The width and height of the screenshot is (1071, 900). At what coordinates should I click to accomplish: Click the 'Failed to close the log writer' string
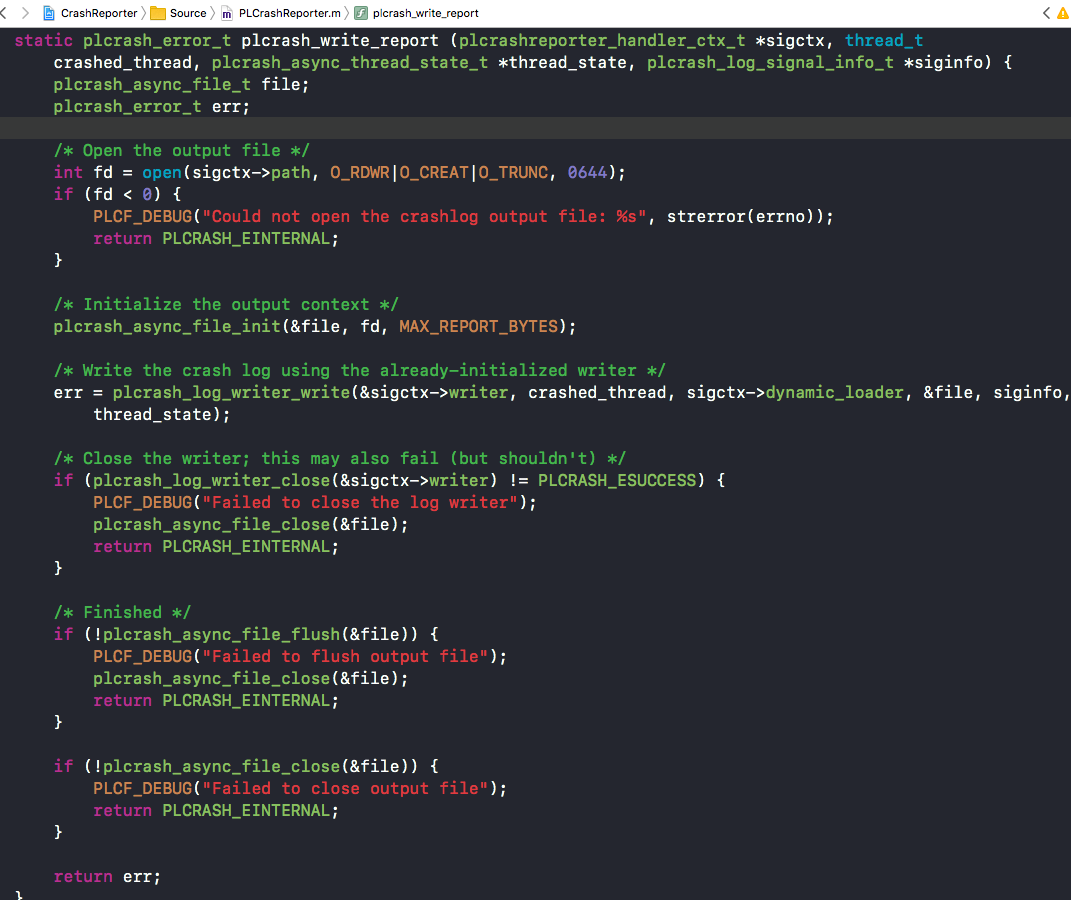coord(360,503)
